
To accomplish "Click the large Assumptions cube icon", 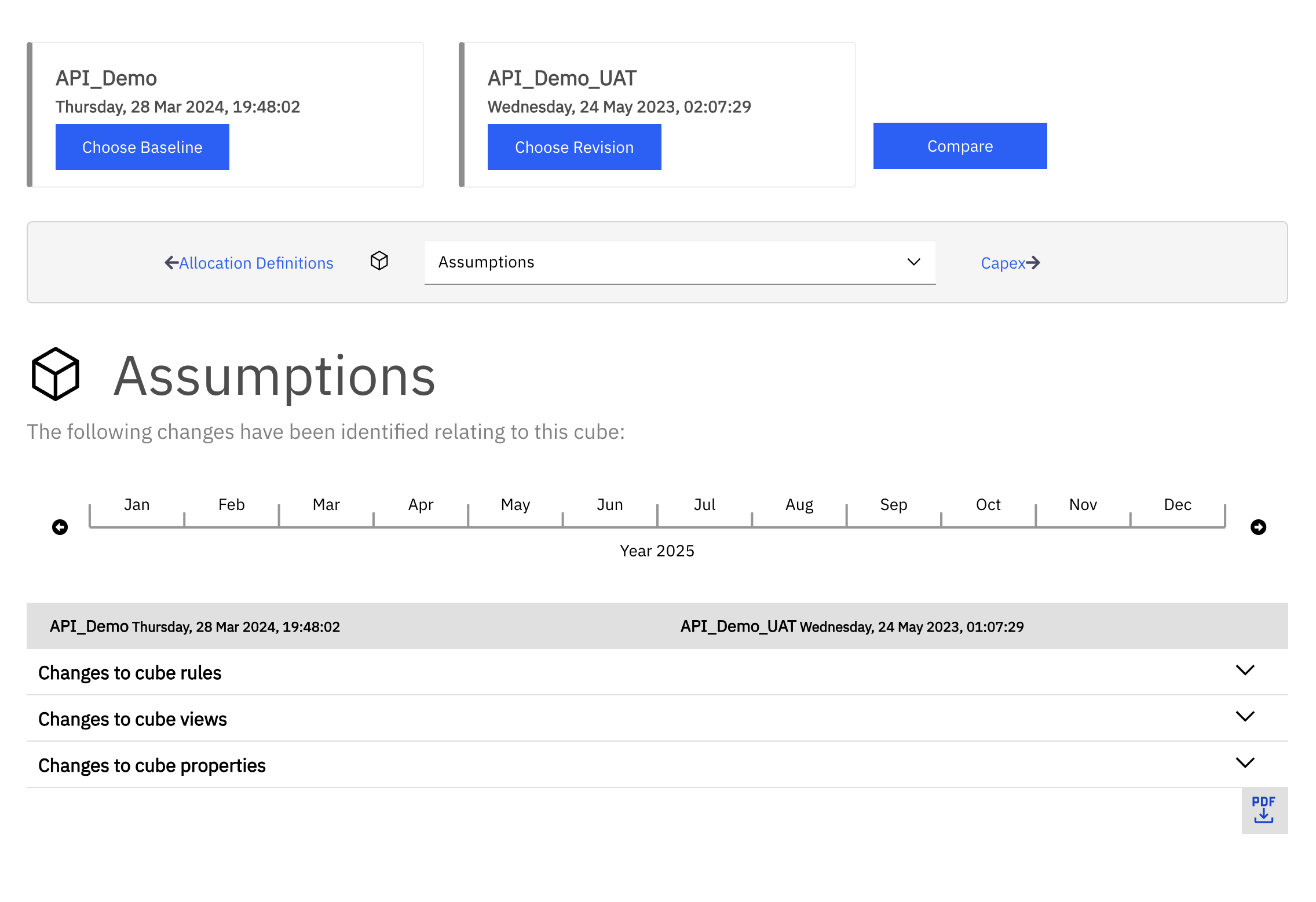I will [56, 374].
